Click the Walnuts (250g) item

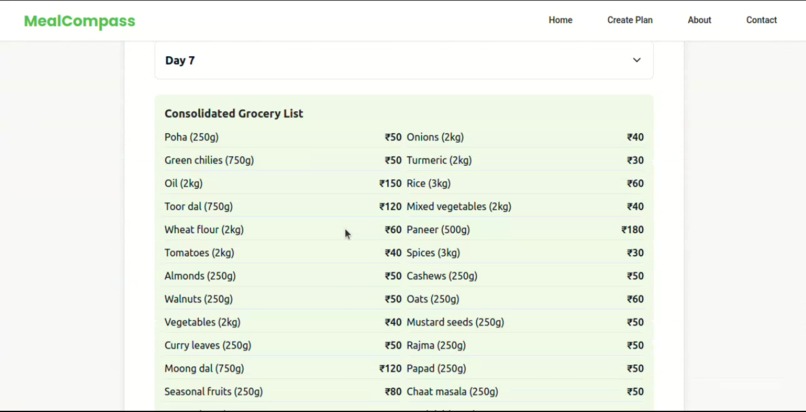pyautogui.click(x=198, y=299)
